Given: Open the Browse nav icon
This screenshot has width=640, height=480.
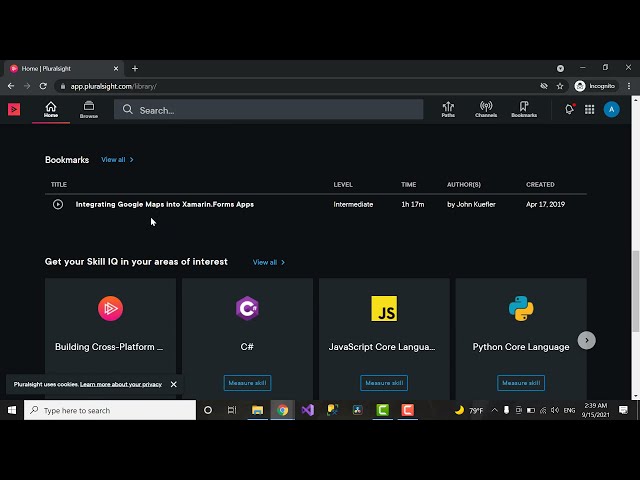Looking at the screenshot, I should coord(89,110).
